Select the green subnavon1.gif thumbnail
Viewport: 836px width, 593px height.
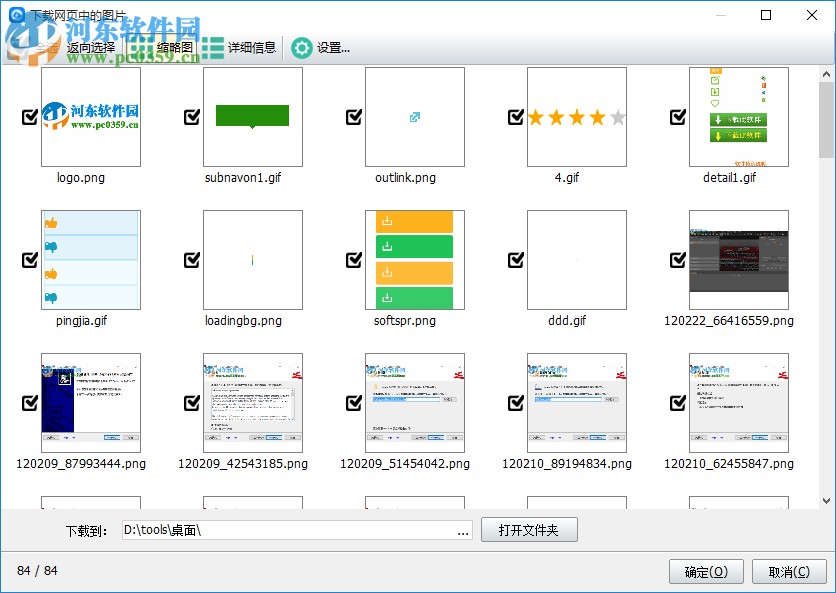tap(253, 117)
